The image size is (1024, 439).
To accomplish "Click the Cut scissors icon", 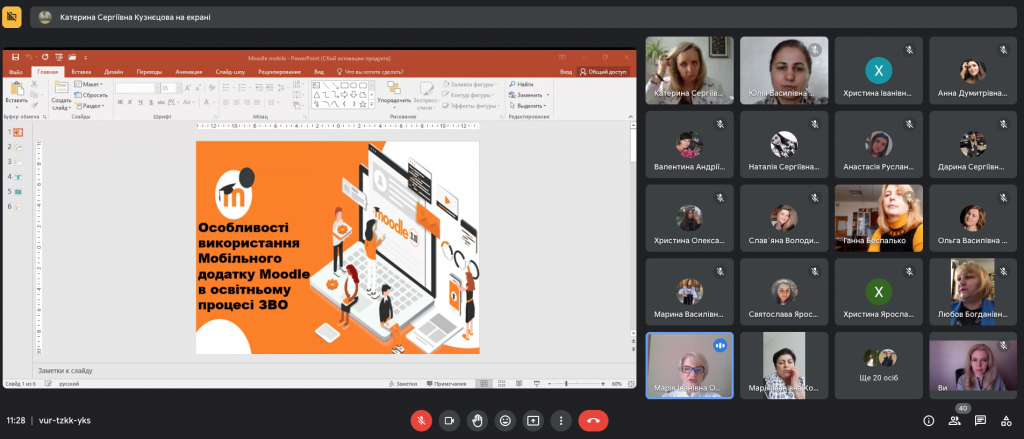I will (x=34, y=85).
